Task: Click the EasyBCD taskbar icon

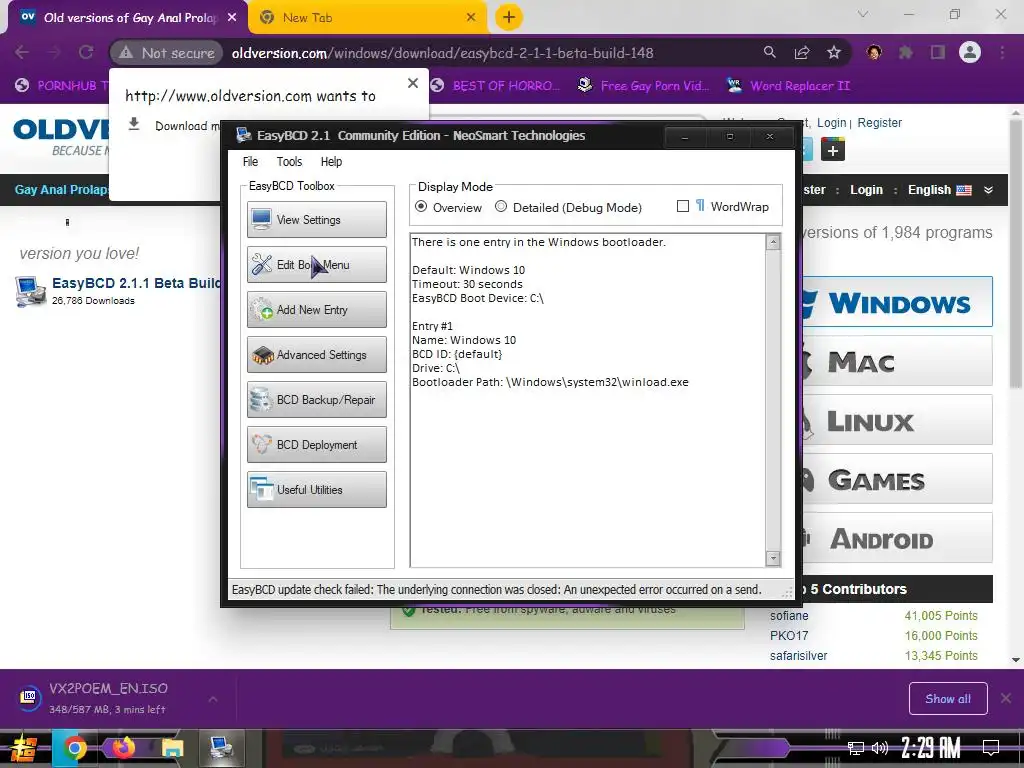Action: (x=221, y=748)
